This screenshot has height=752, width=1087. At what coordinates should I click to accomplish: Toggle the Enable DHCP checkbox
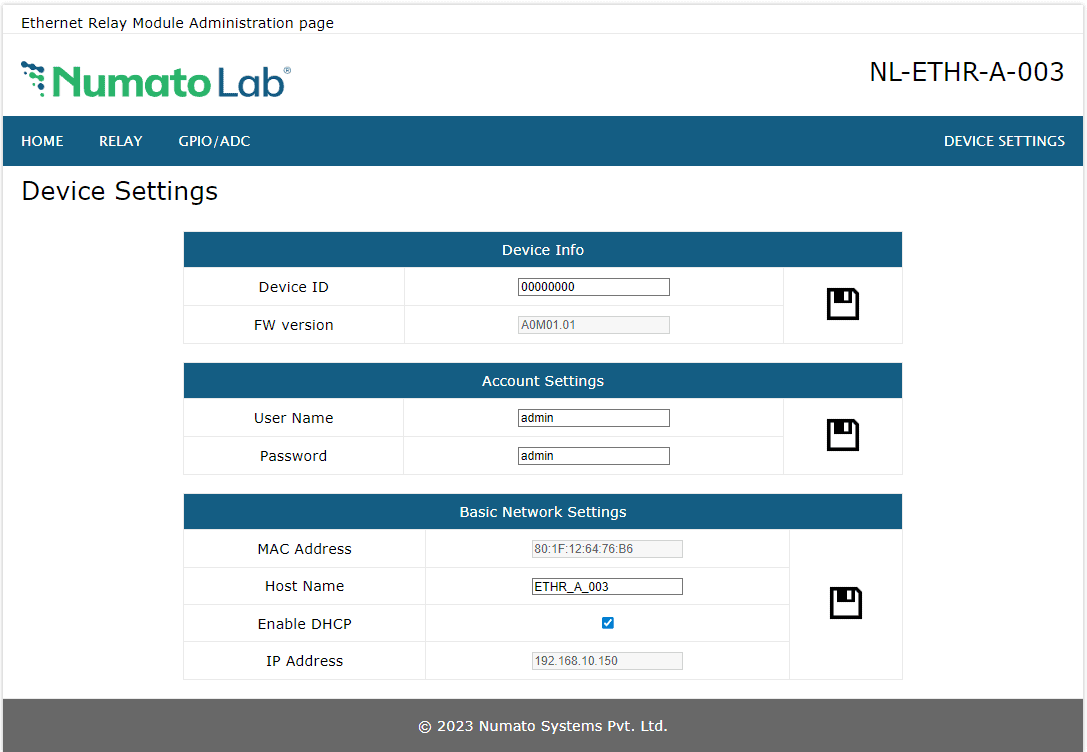[x=608, y=623]
